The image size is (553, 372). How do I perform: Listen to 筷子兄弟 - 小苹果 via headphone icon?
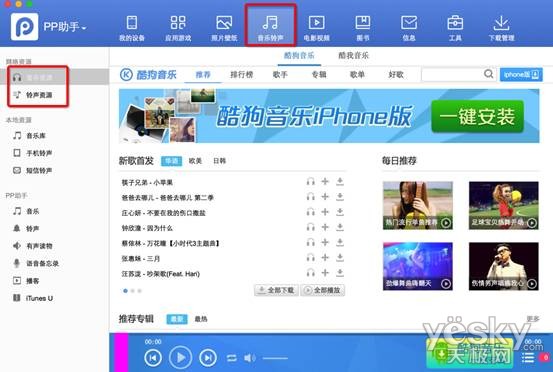tap(310, 182)
